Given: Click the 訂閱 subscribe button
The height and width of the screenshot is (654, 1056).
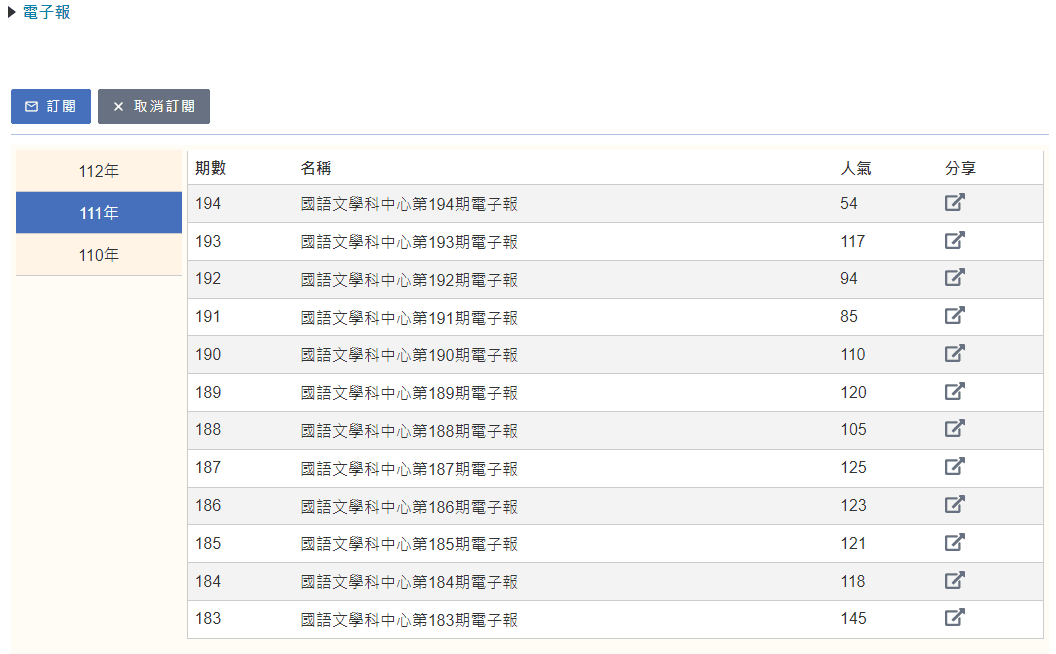Looking at the screenshot, I should point(51,106).
